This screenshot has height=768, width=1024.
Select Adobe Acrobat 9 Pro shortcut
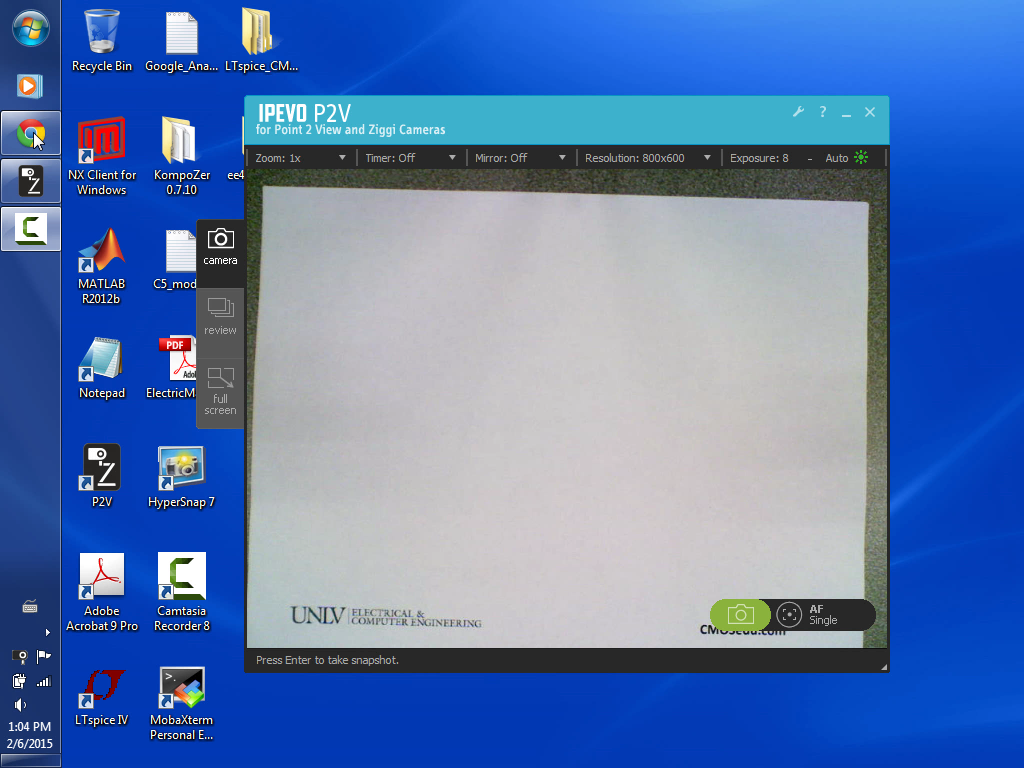101,593
